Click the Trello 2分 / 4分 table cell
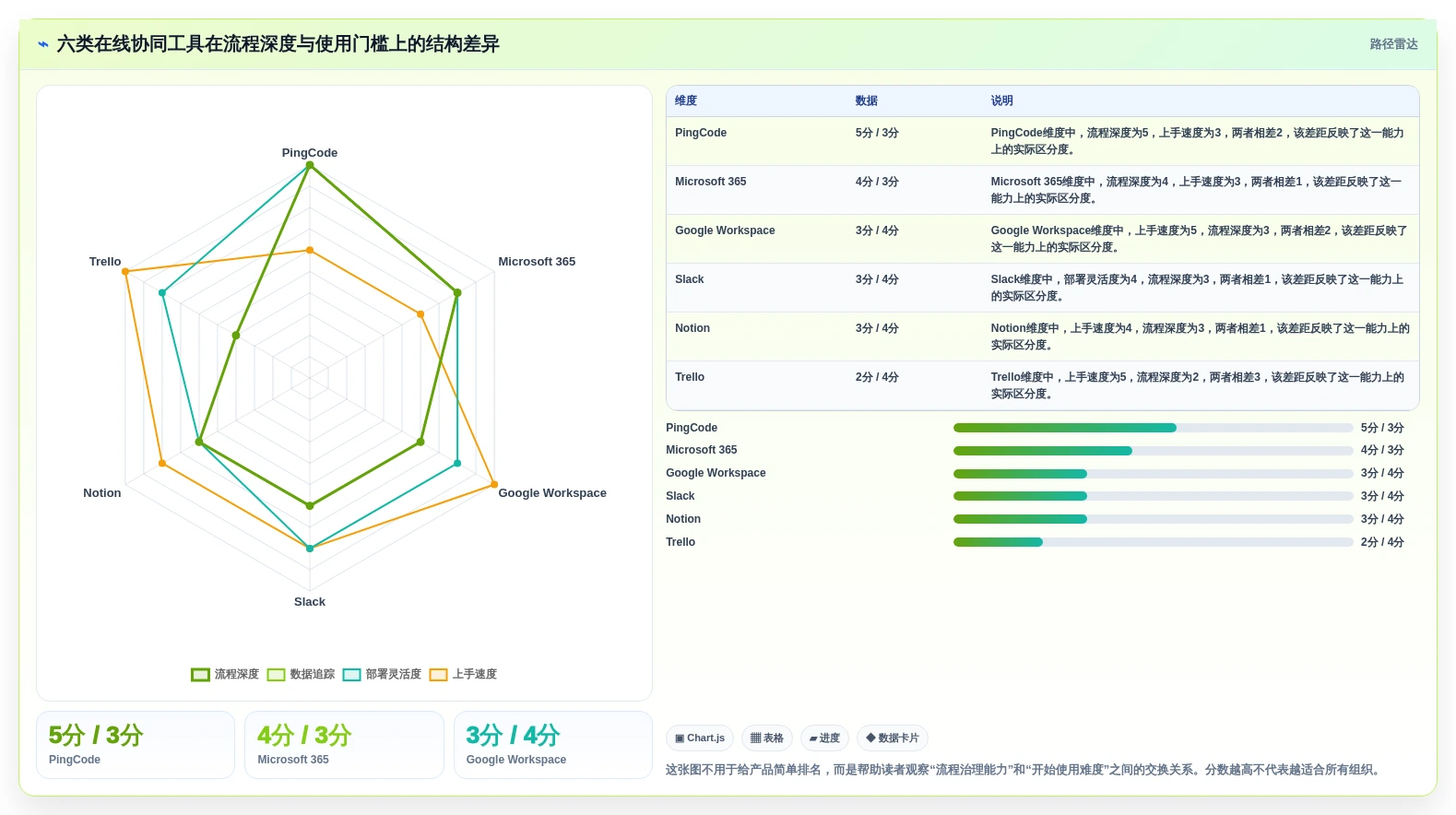 [x=877, y=377]
